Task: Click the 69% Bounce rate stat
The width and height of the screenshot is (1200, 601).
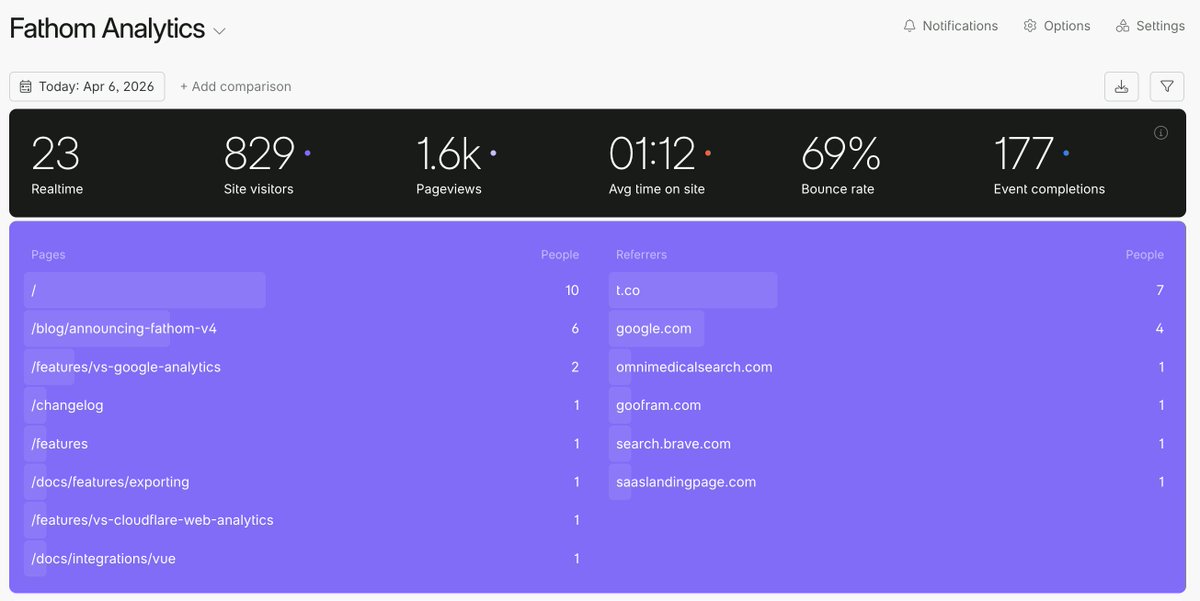Action: [841, 163]
